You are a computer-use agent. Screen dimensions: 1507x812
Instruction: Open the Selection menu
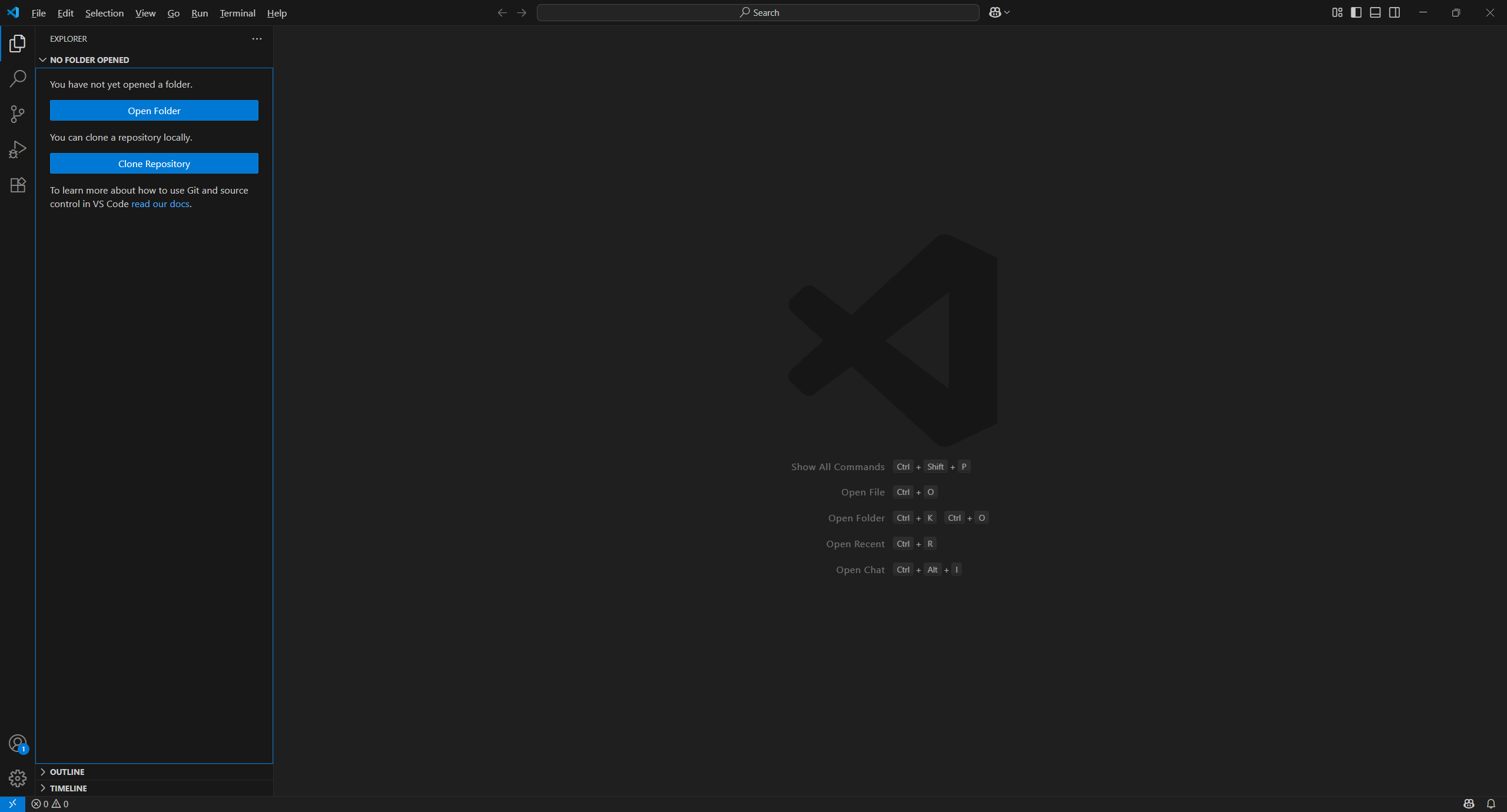[104, 13]
